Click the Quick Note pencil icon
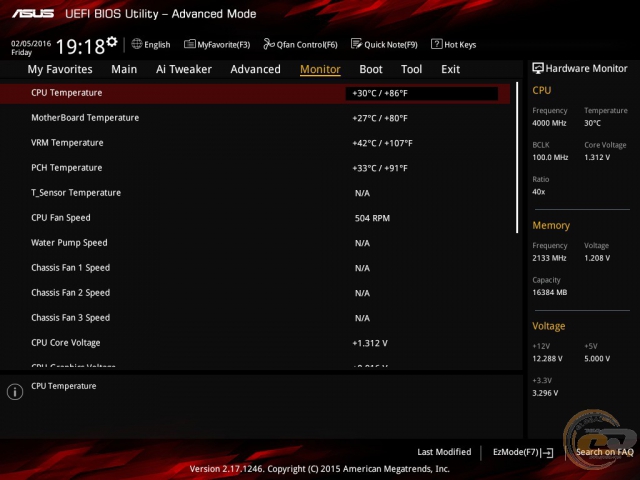640x480 pixels. coord(356,44)
